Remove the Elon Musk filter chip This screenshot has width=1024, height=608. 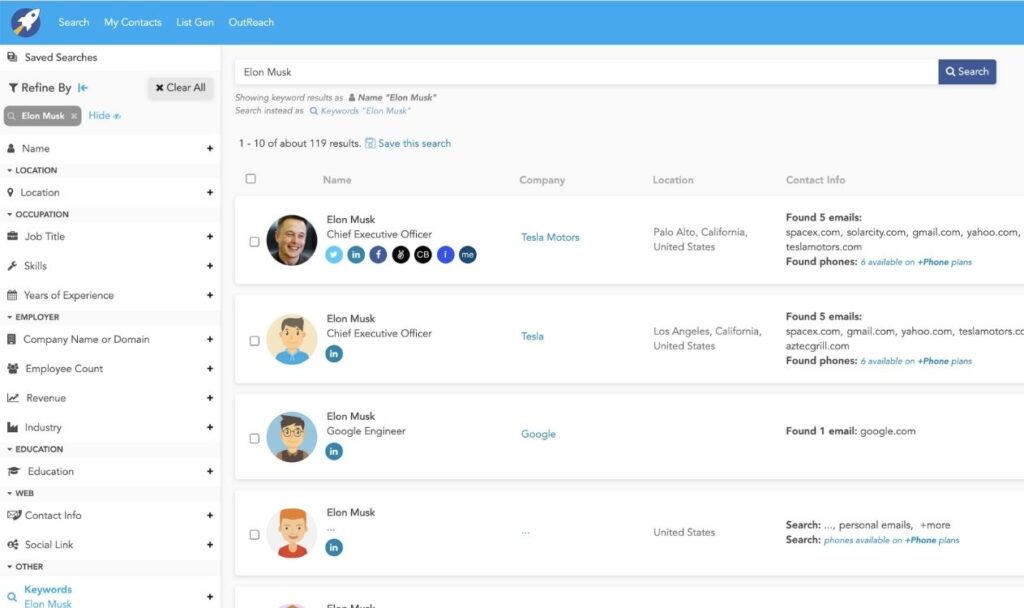74,116
